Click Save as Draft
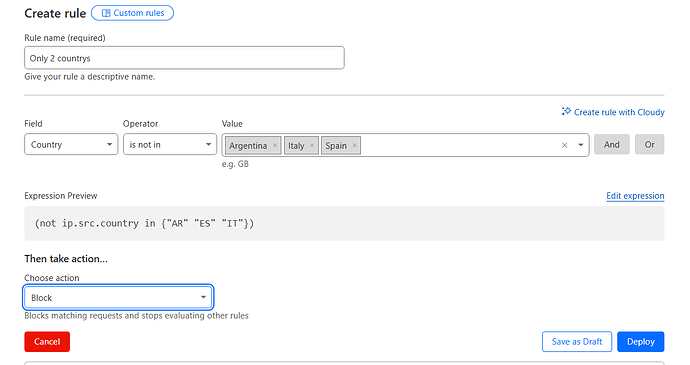This screenshot has width=690, height=365. click(x=577, y=342)
